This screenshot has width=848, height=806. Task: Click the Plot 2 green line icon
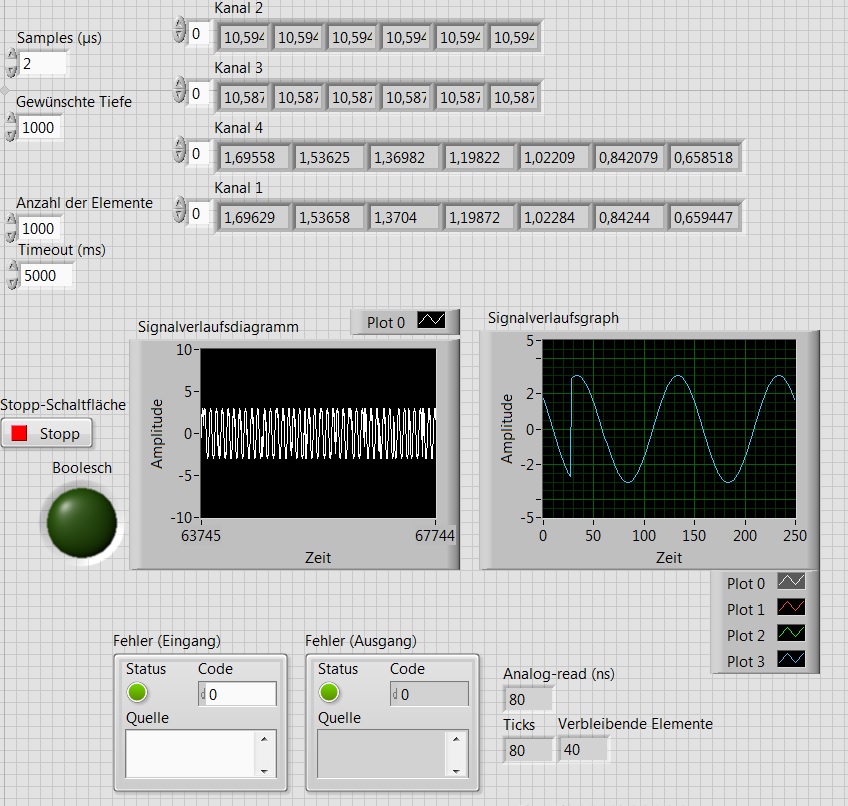791,633
